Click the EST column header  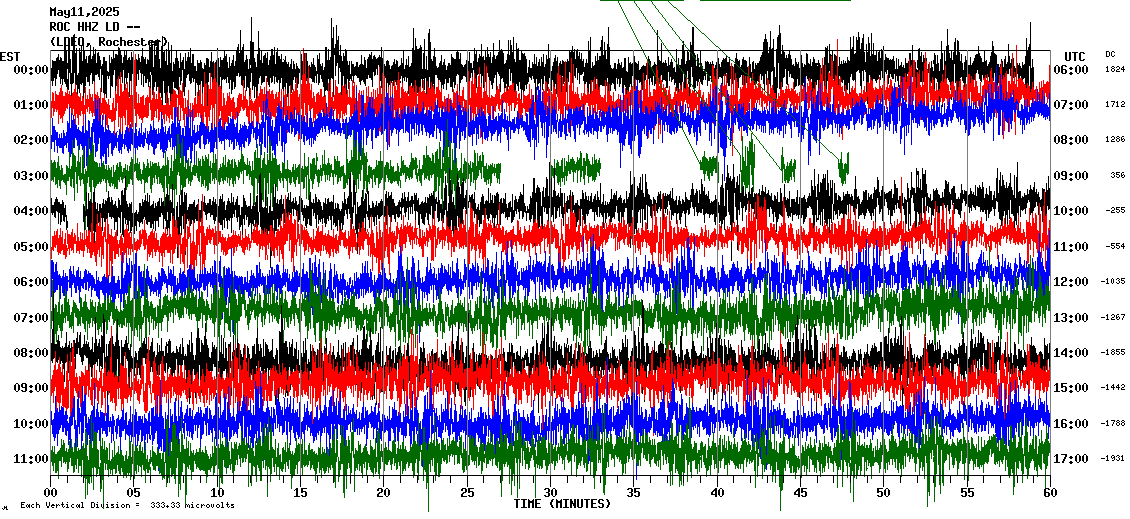pos(10,56)
